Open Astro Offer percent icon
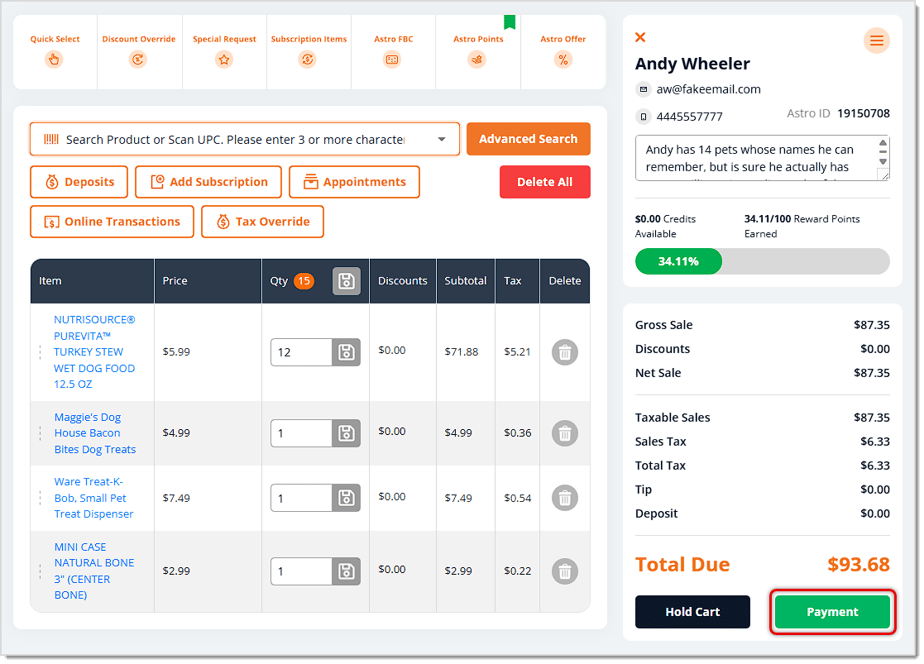The image size is (924, 664). pyautogui.click(x=563, y=60)
